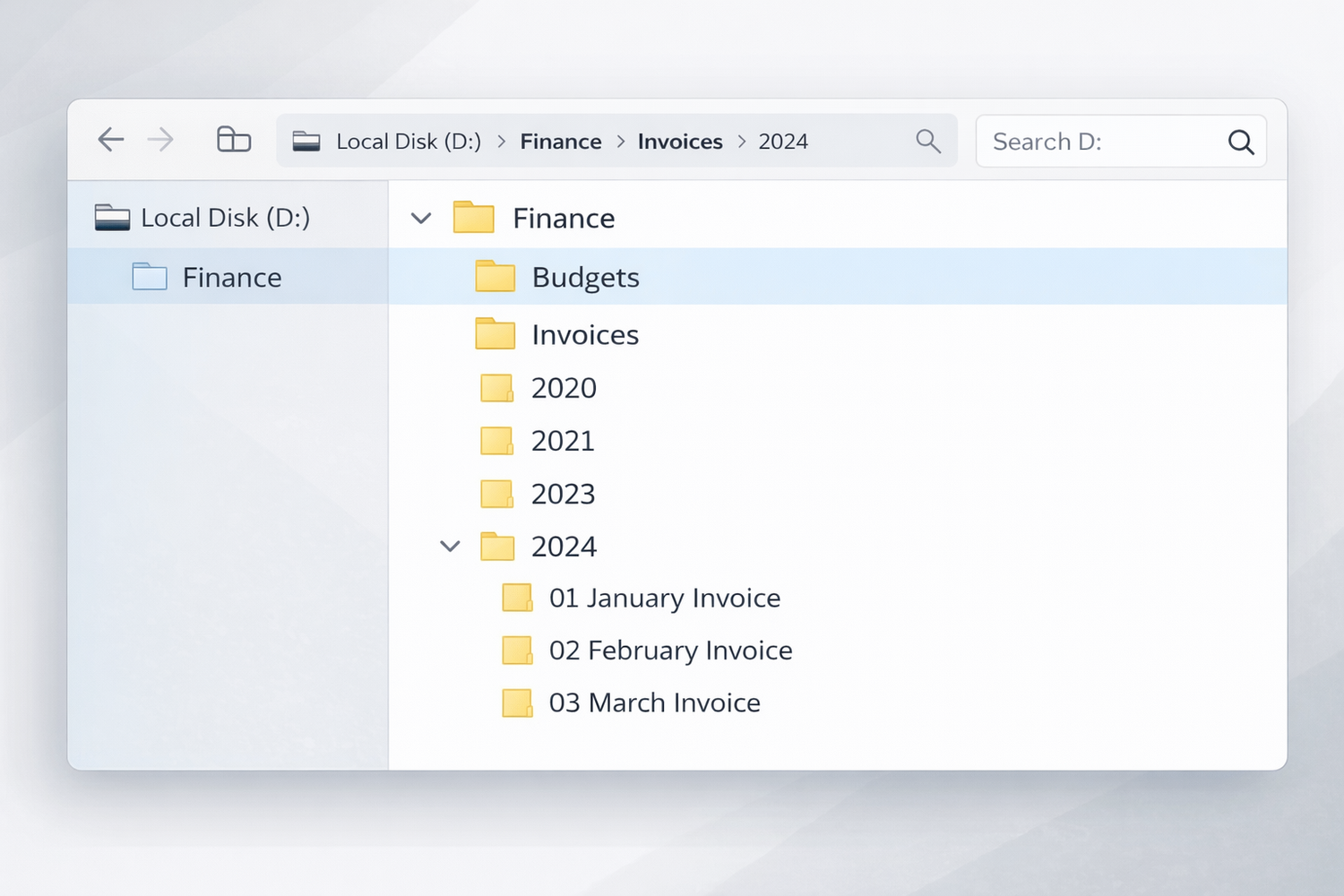Go to Invoices in the breadcrumb path
Viewport: 1344px width, 896px height.
click(x=680, y=142)
